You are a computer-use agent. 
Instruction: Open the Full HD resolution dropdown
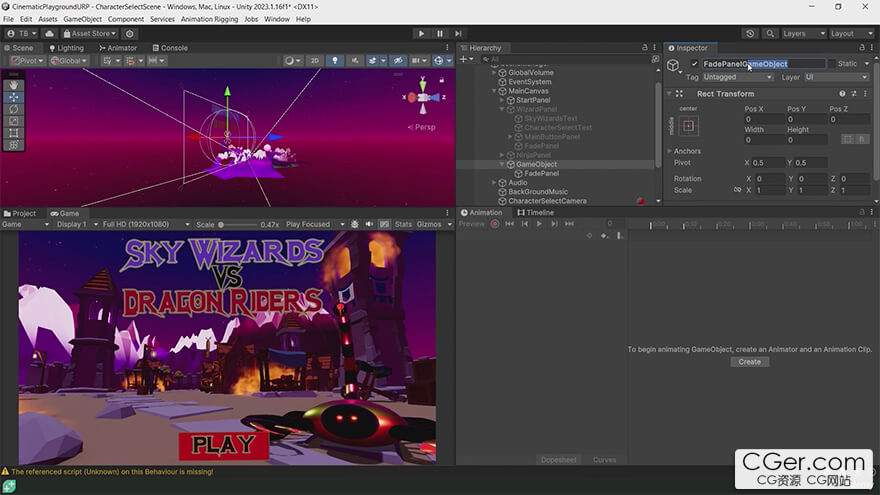coord(146,224)
